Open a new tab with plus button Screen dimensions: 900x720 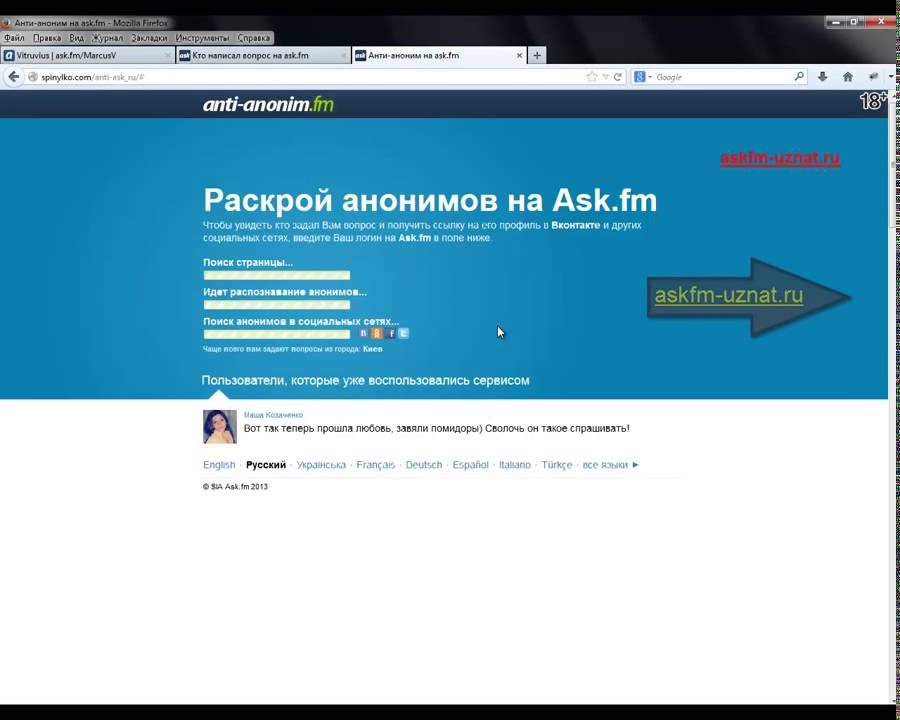tap(537, 56)
